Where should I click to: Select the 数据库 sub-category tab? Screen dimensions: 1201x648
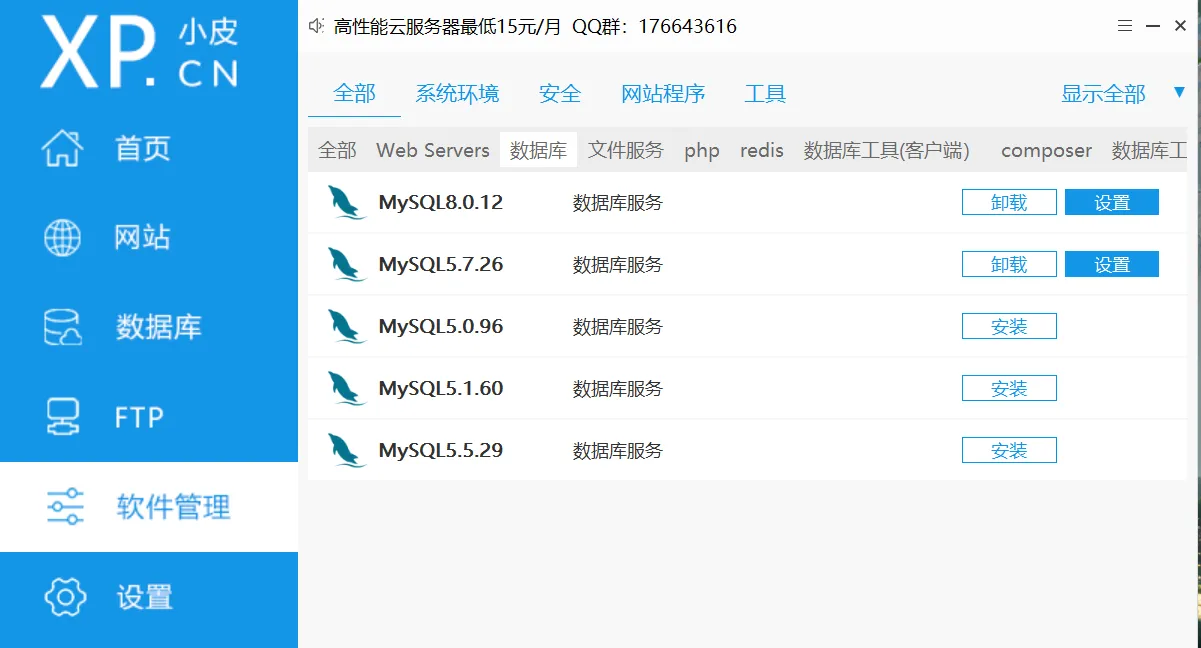[538, 150]
